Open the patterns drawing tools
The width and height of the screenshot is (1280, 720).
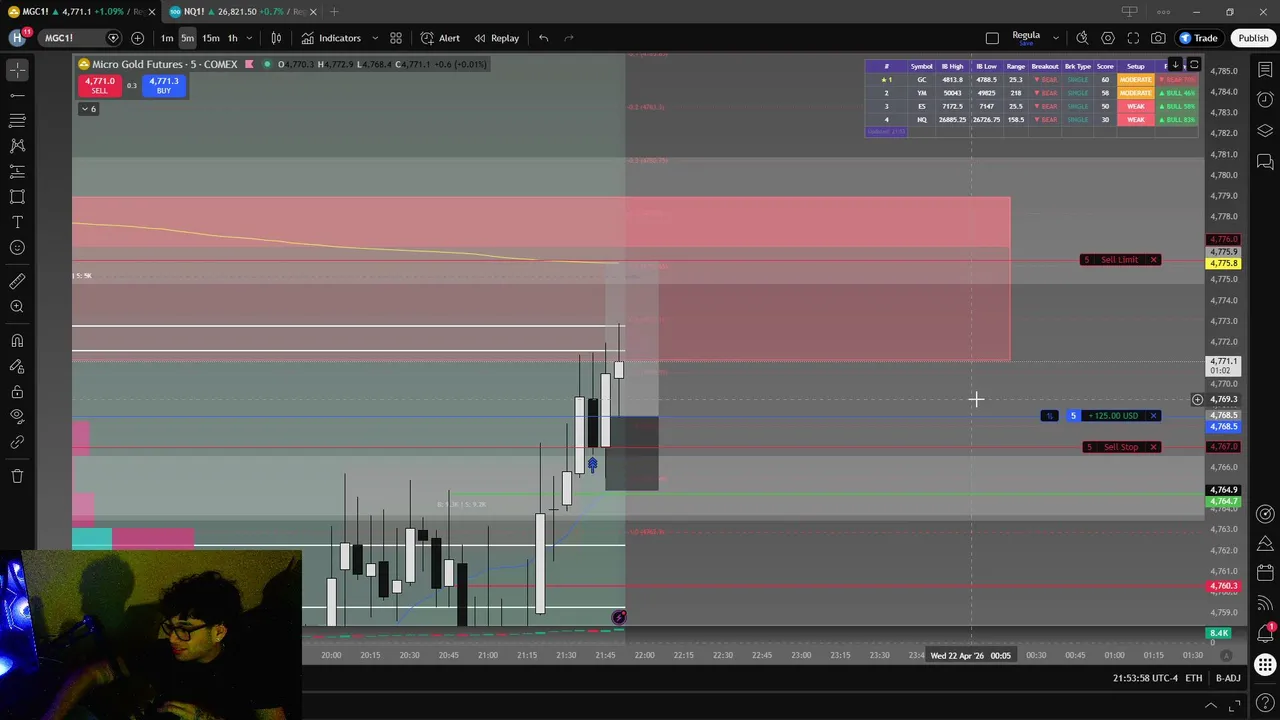(x=17, y=146)
